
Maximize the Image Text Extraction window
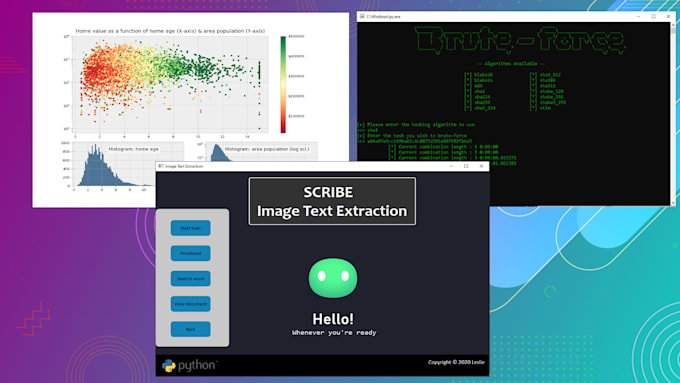[466, 166]
